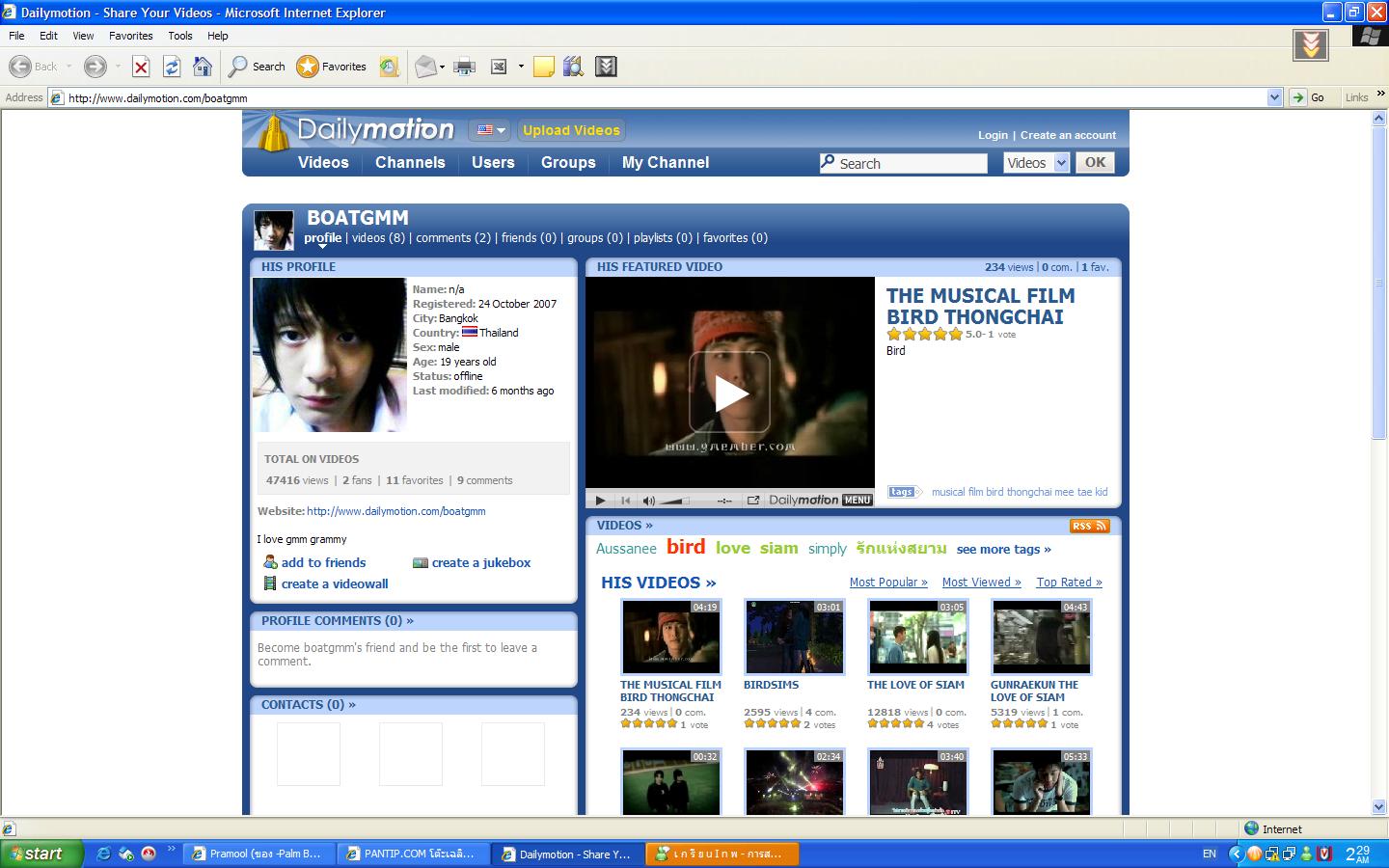Screen dimensions: 1389x868
Task: Refresh the page in IE toolbar
Action: [x=172, y=67]
